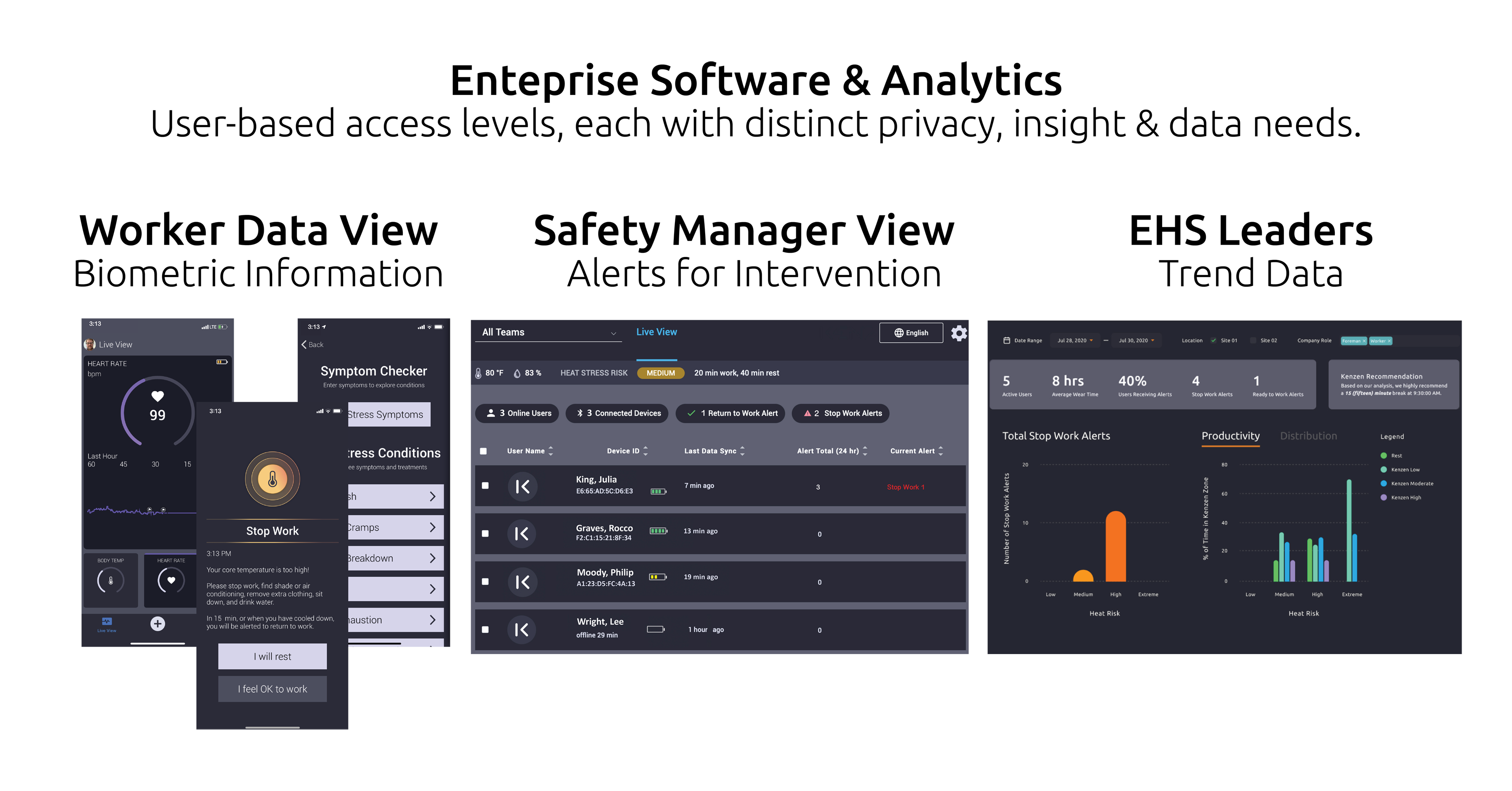The width and height of the screenshot is (1512, 791).
Task: Click the Kenzen Moderate legend color dot
Action: 1383,484
